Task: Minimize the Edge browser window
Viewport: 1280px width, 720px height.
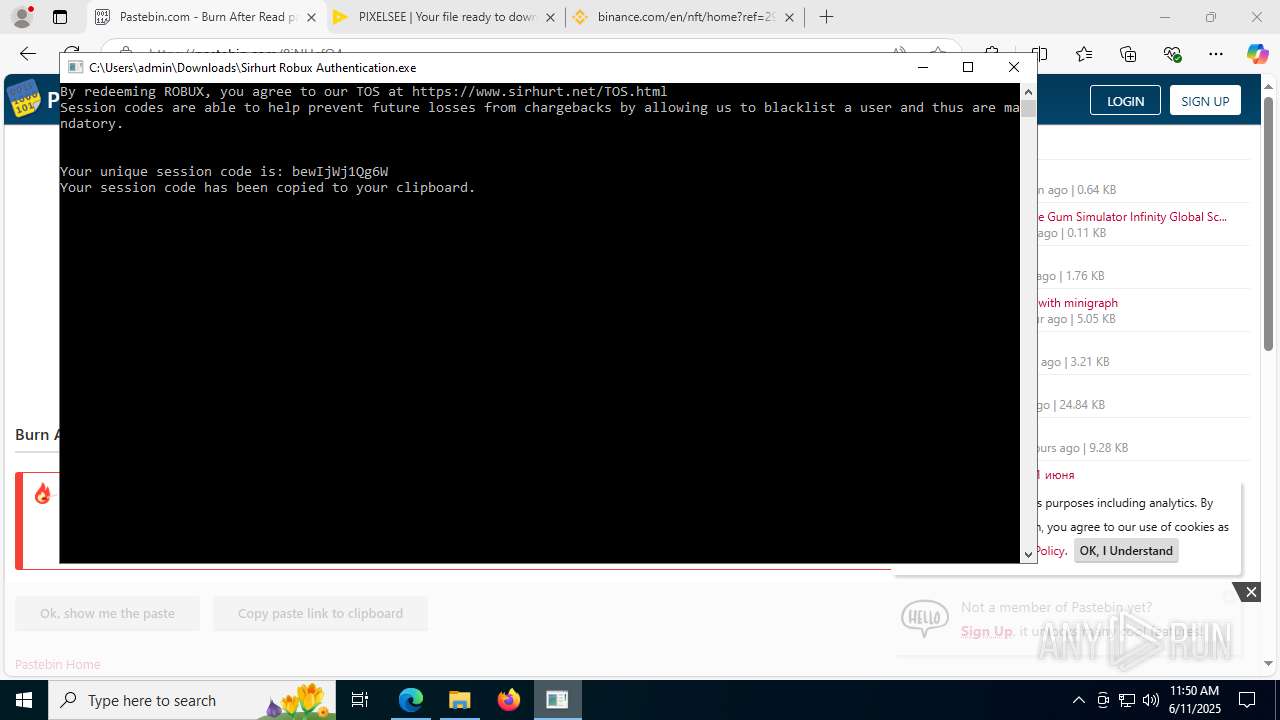Action: coord(1164,17)
